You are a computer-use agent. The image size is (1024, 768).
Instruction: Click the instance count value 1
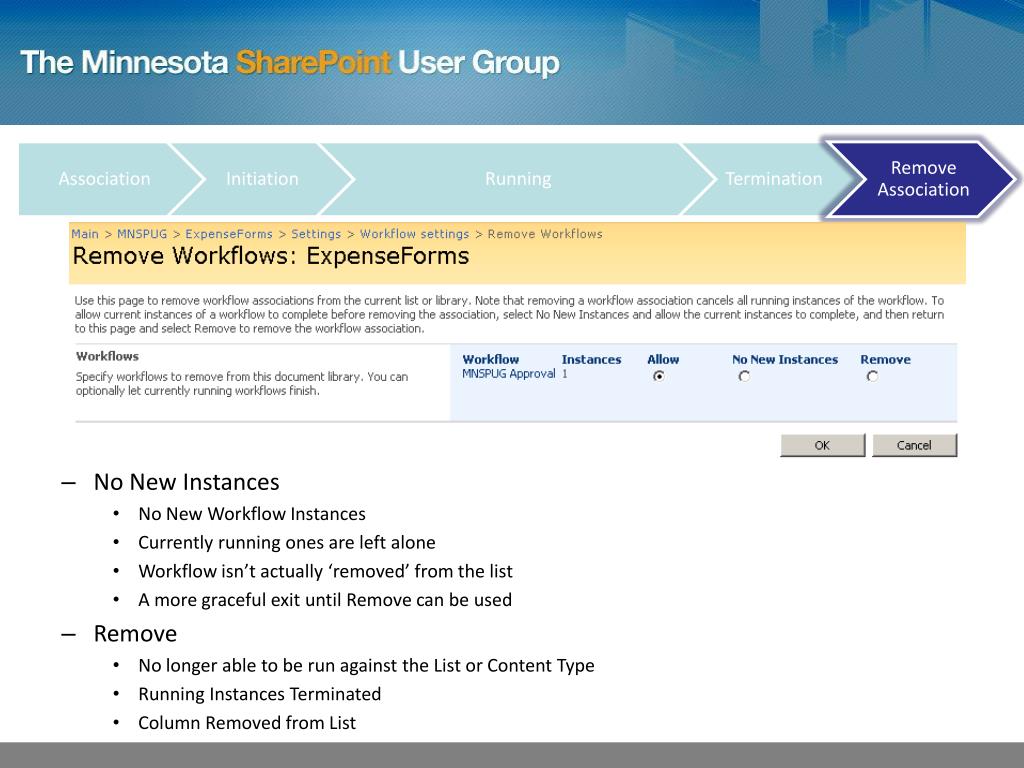(x=565, y=374)
